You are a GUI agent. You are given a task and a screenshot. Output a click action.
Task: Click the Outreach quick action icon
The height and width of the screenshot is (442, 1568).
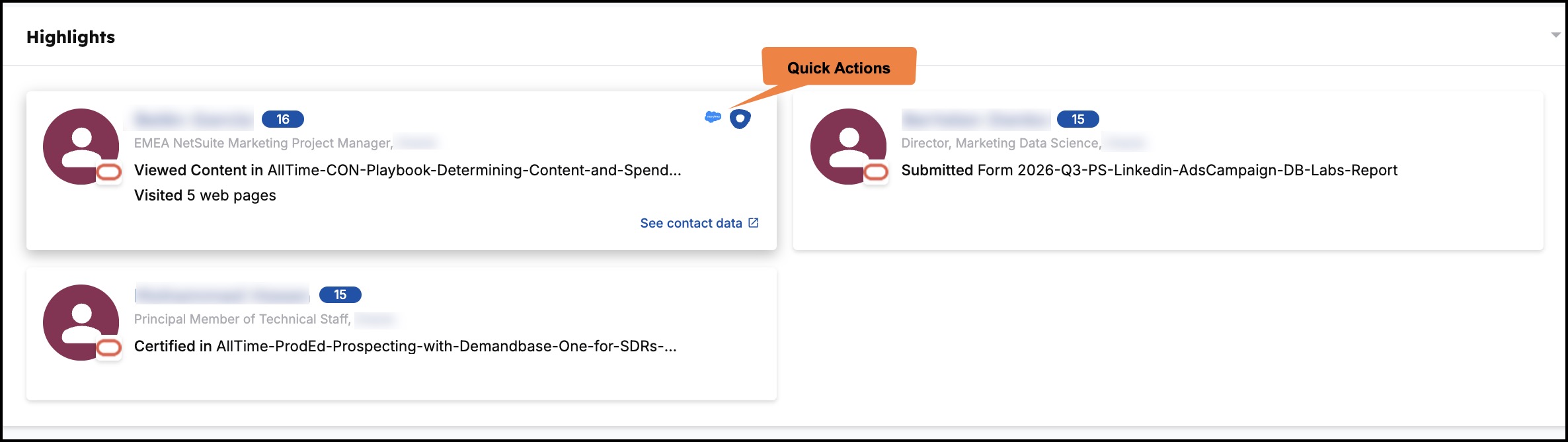[740, 119]
